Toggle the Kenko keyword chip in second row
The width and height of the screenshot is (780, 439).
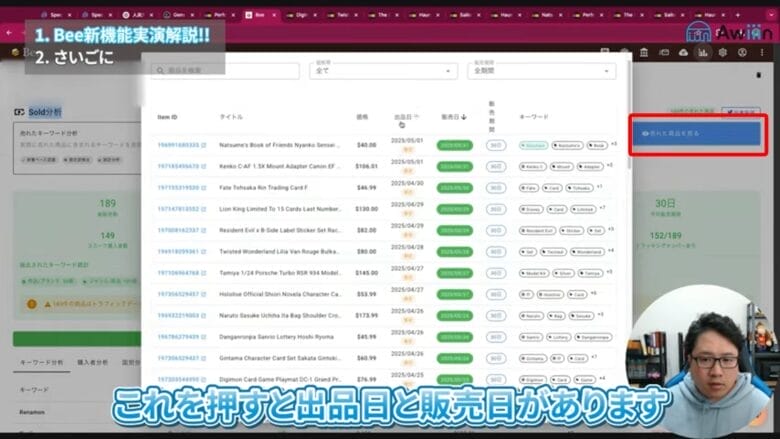pyautogui.click(x=532, y=166)
